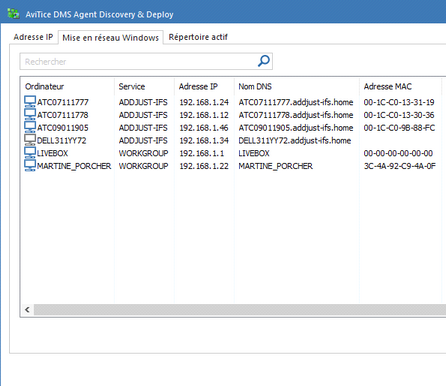Click inside the Rechercher search field
This screenshot has height=386, width=446.
(x=138, y=61)
